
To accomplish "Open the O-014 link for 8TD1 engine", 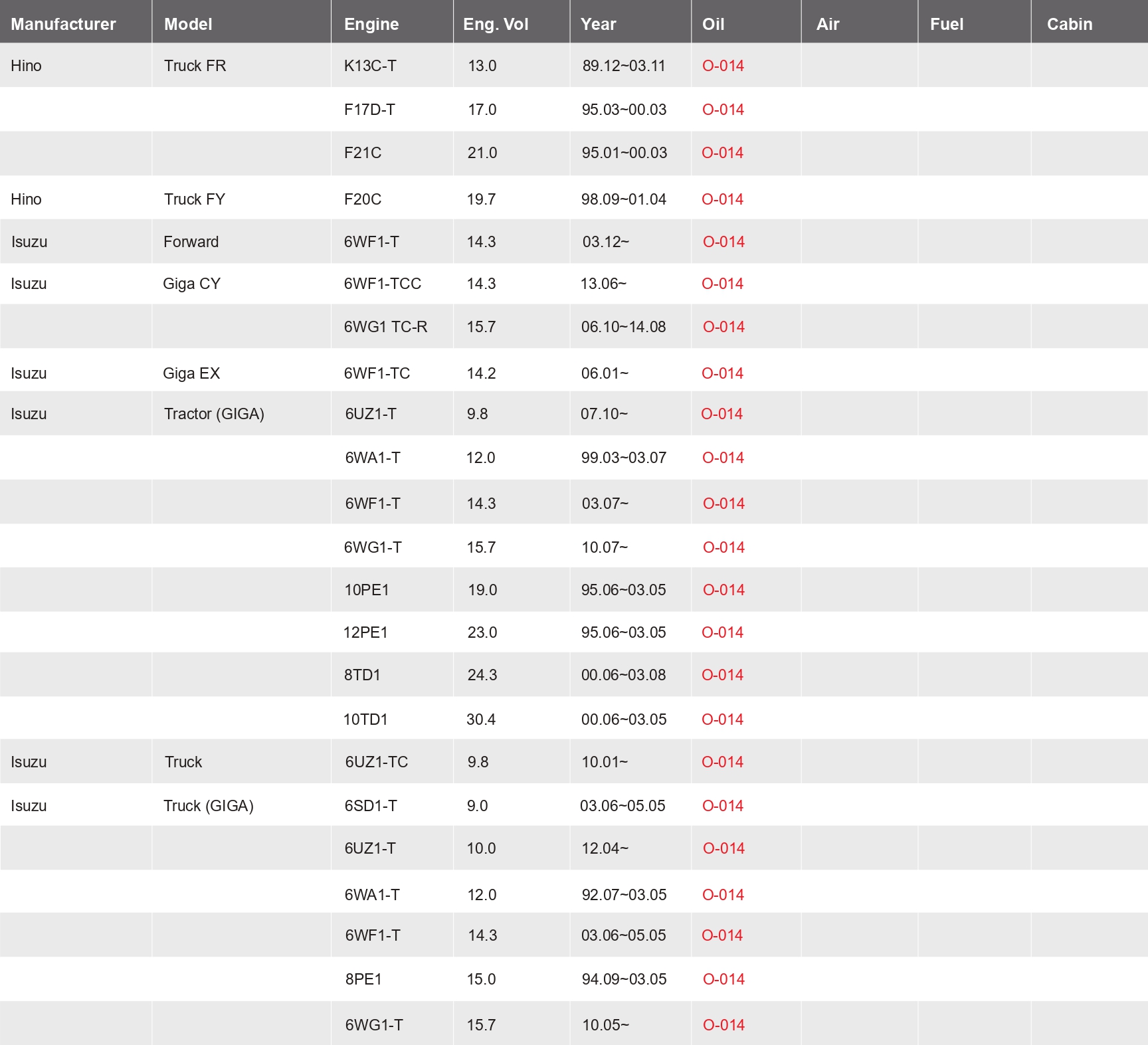I will coord(722,675).
